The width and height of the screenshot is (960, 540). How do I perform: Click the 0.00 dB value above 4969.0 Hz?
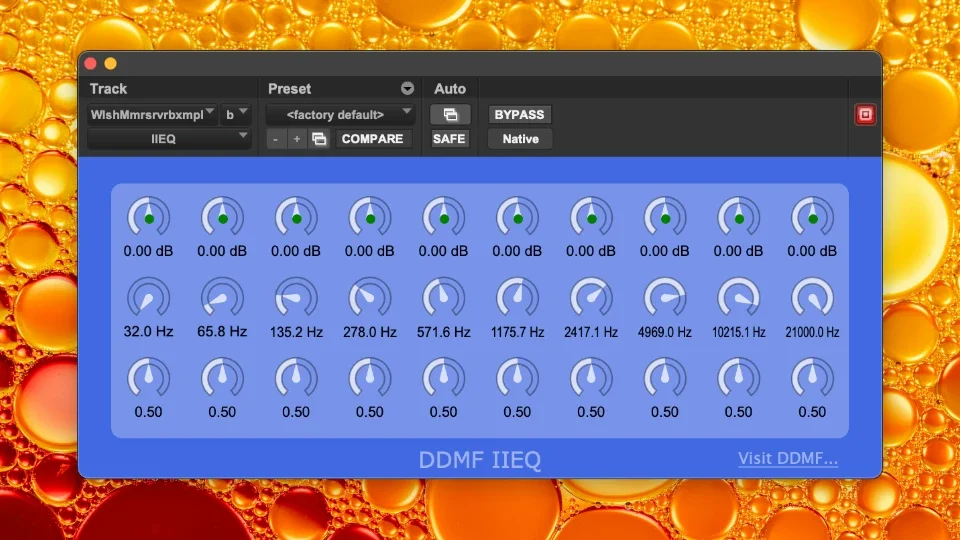tap(665, 251)
